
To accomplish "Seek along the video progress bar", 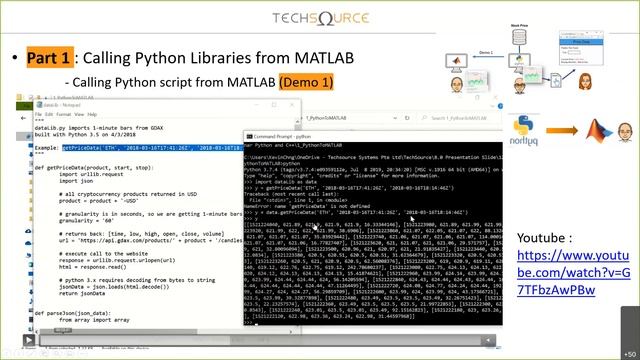I will 260,340.
